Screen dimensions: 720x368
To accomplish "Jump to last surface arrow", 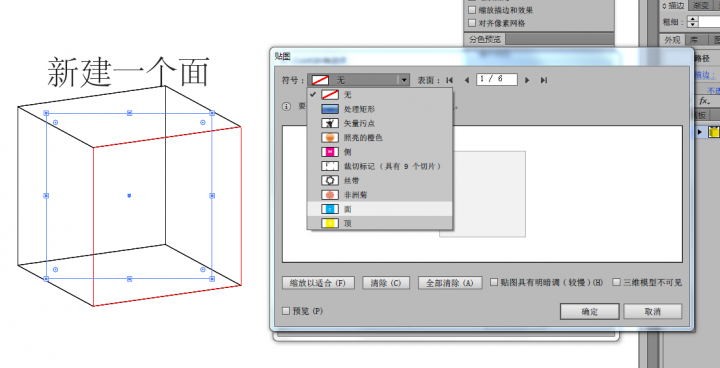I will (x=544, y=80).
